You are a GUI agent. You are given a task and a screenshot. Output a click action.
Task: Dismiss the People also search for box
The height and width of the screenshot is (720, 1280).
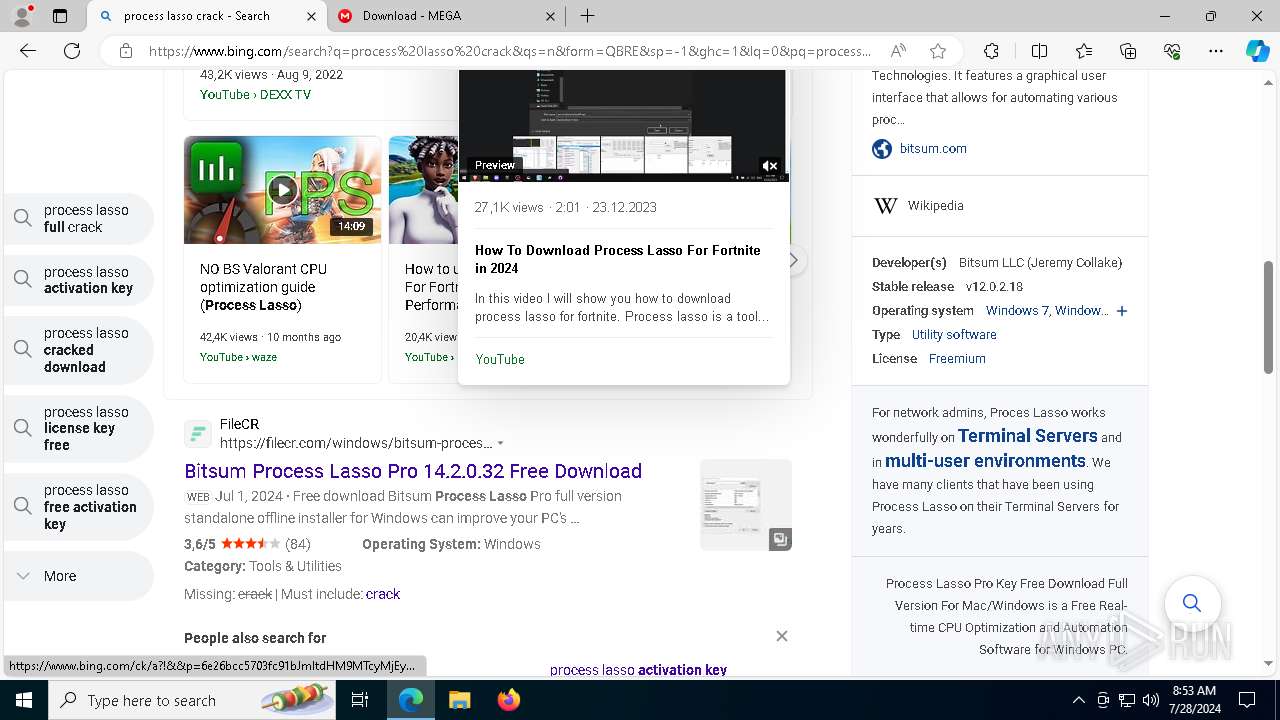point(782,636)
